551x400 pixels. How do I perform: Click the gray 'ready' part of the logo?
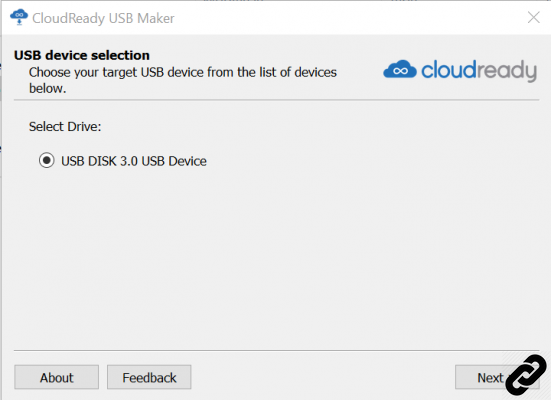[506, 70]
